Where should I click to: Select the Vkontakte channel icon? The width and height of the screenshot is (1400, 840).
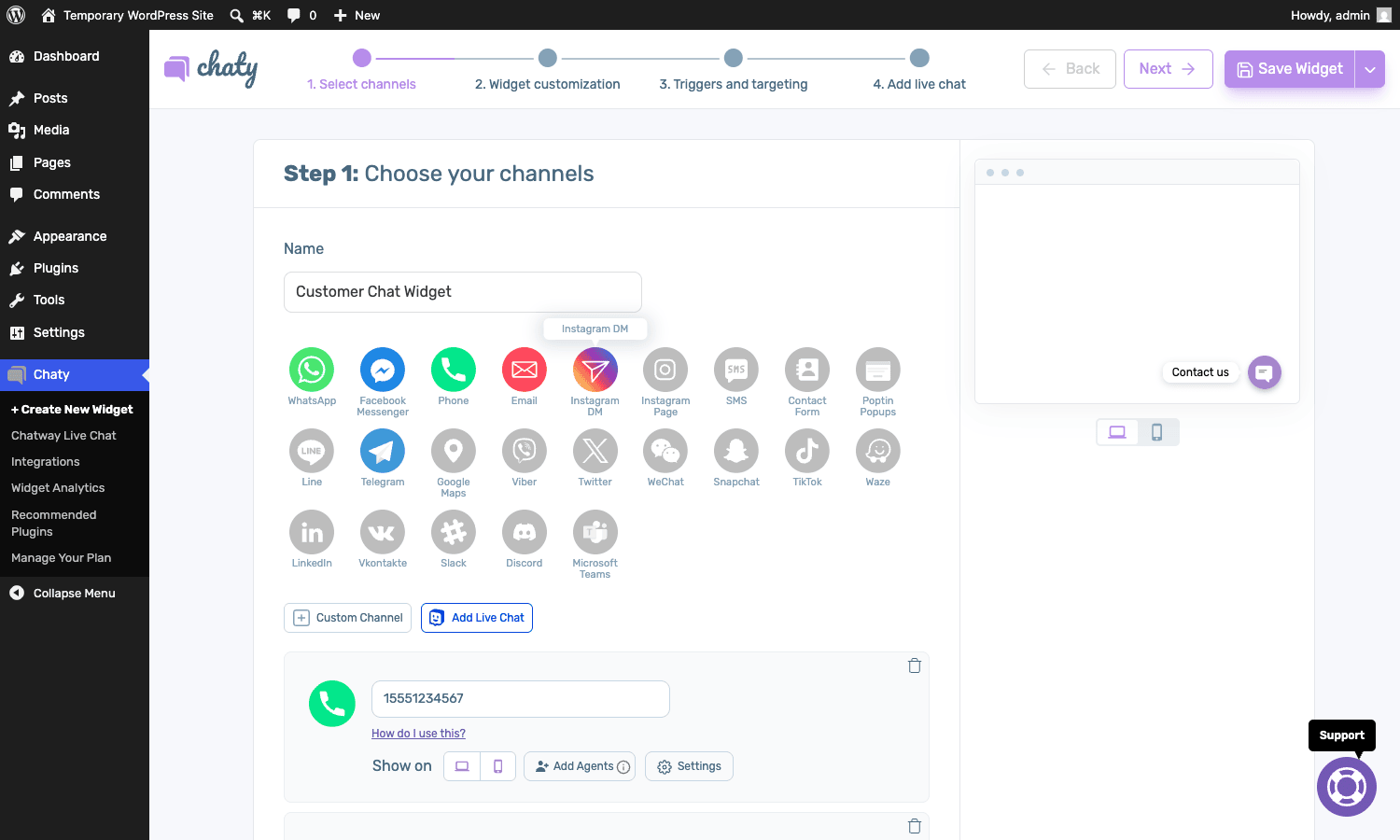pyautogui.click(x=383, y=533)
